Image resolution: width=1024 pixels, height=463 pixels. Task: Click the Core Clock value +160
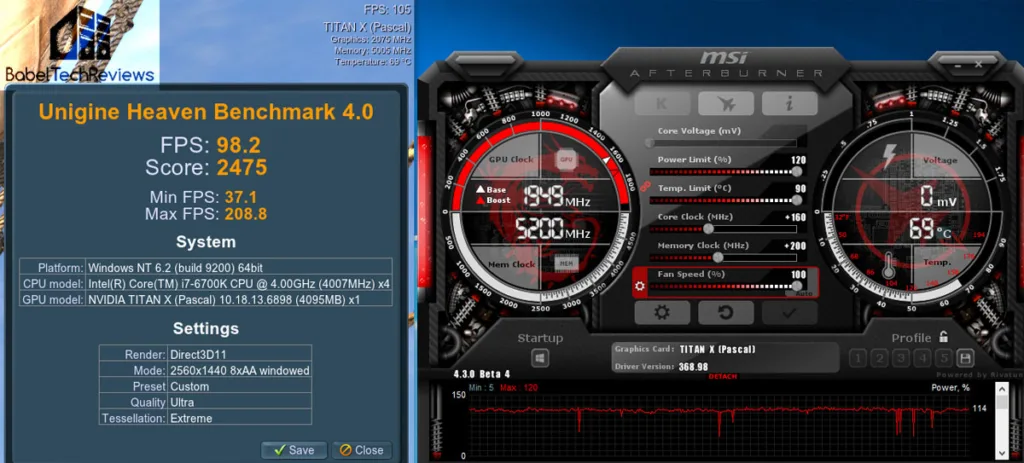point(795,217)
